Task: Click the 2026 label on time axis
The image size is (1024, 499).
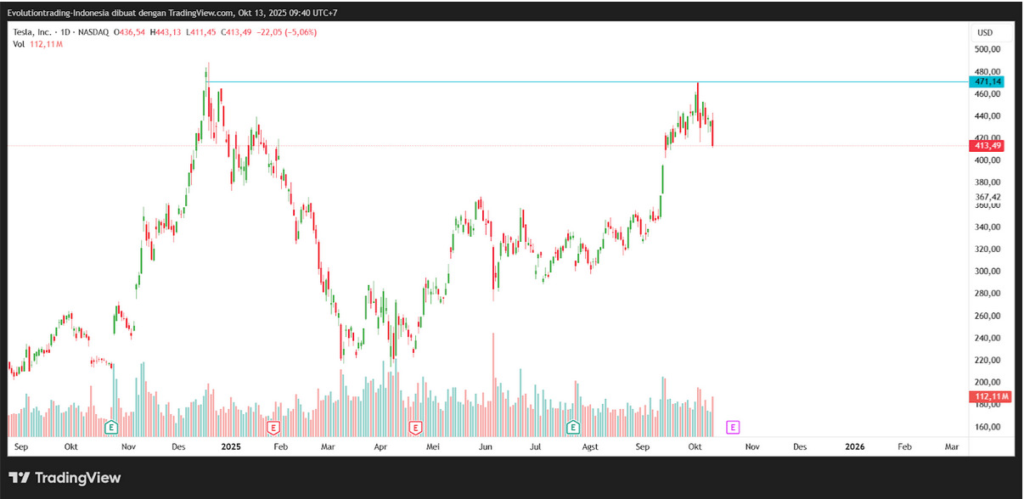Action: point(855,448)
